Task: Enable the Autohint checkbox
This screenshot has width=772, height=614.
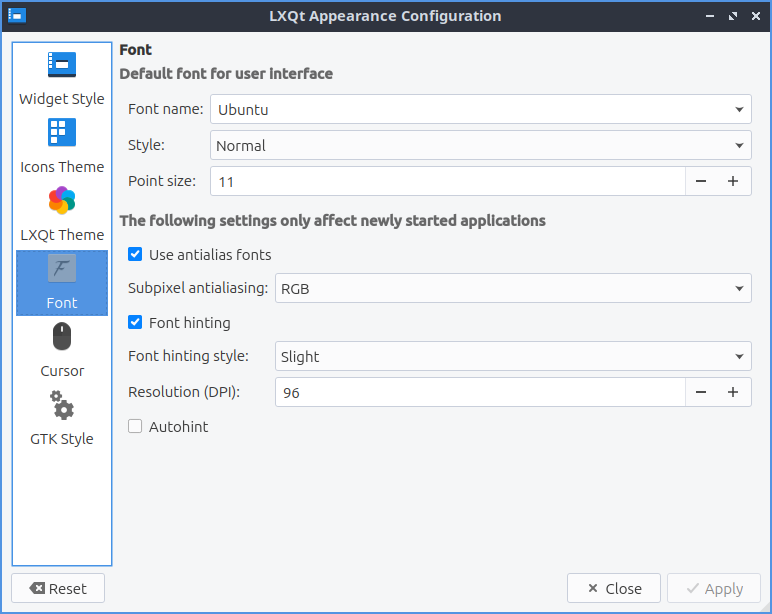Action: tap(136, 427)
